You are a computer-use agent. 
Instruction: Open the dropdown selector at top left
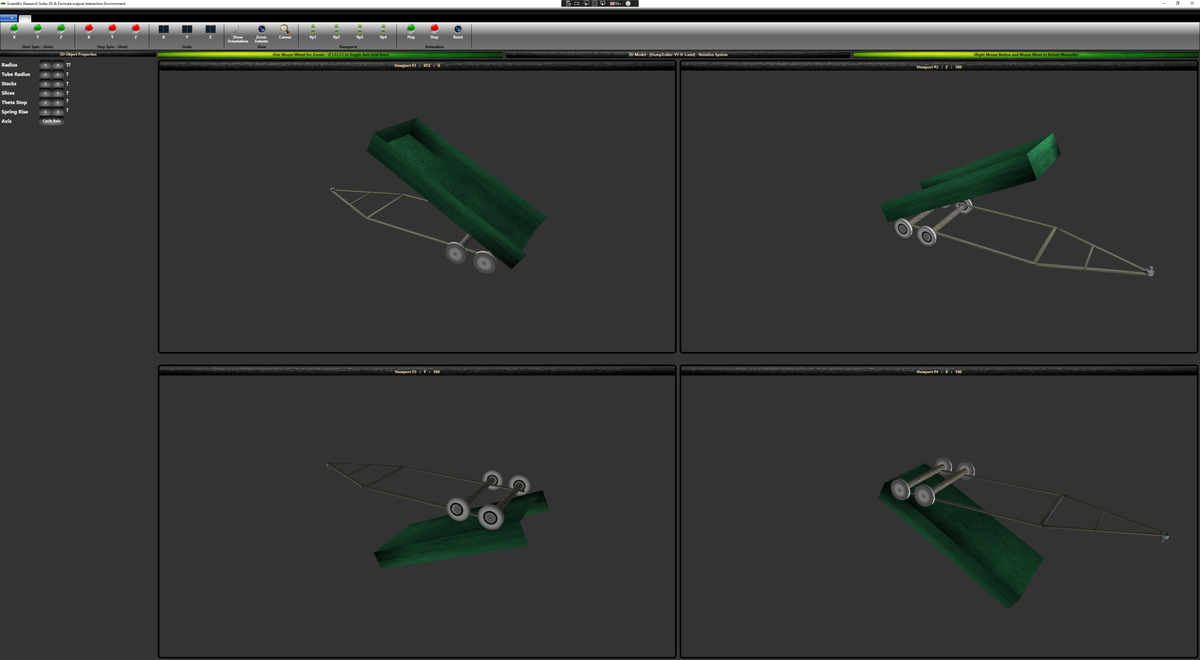pos(12,17)
